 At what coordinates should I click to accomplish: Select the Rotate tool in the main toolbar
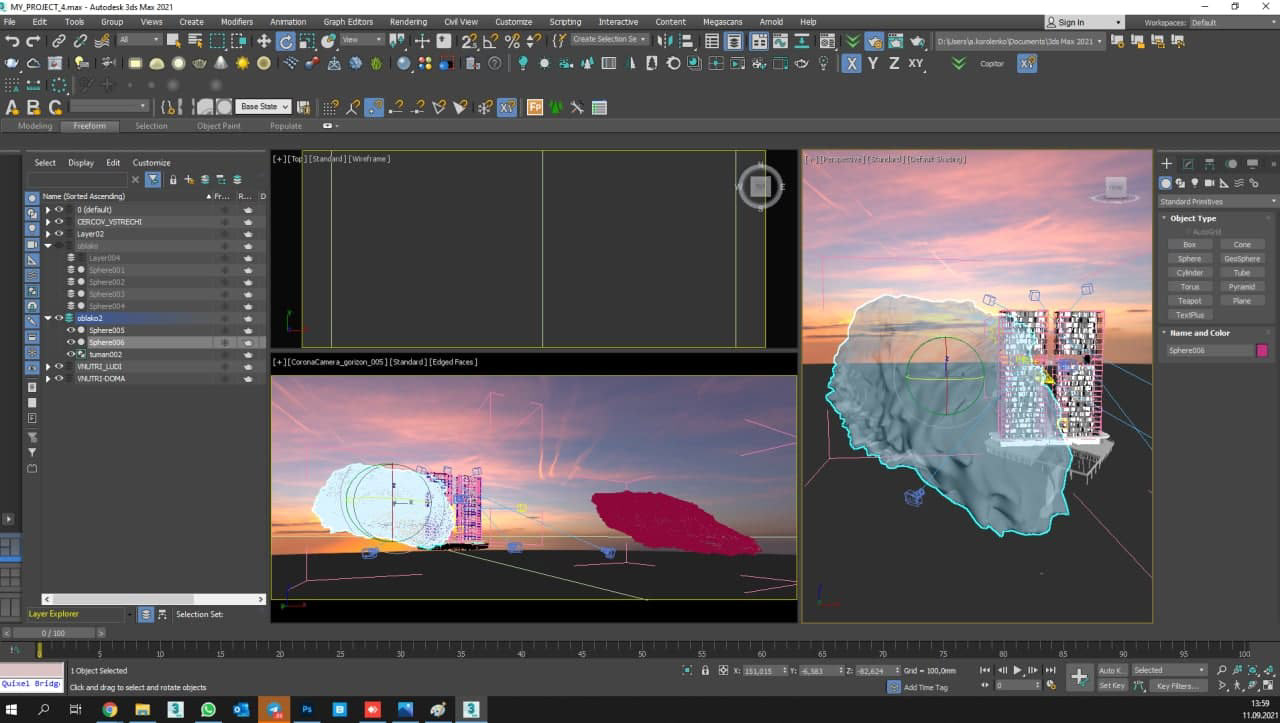pos(286,41)
